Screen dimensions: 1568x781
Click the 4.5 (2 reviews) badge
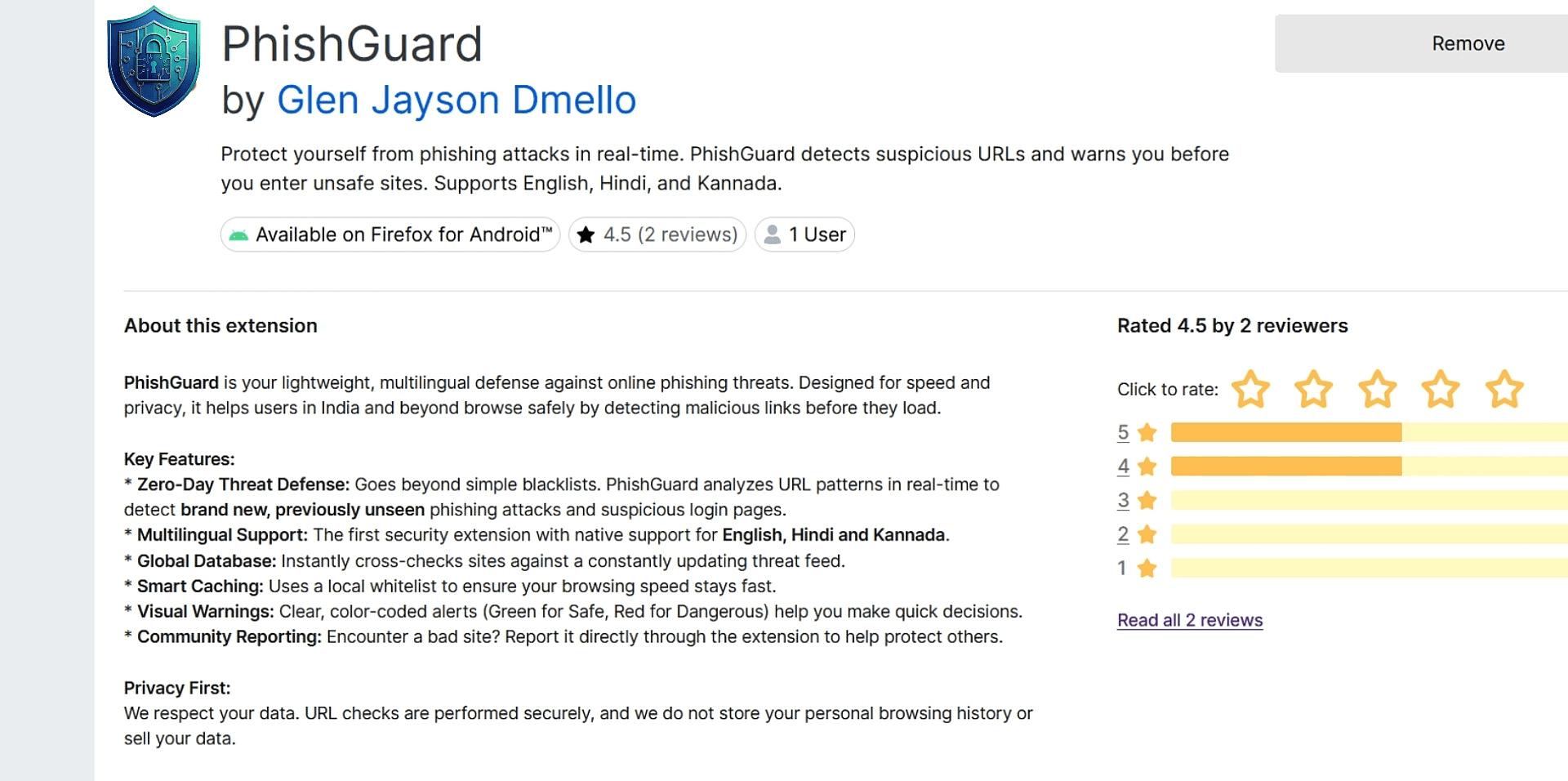657,234
